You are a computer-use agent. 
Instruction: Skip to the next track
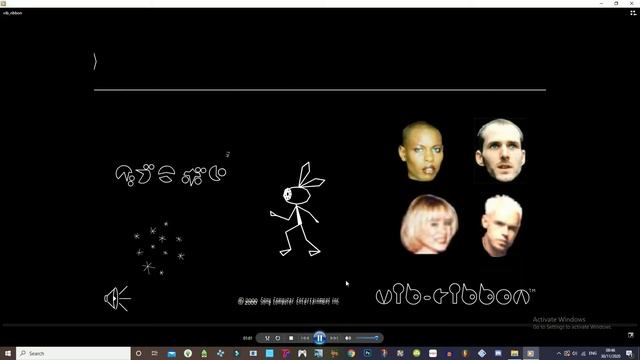[334, 338]
